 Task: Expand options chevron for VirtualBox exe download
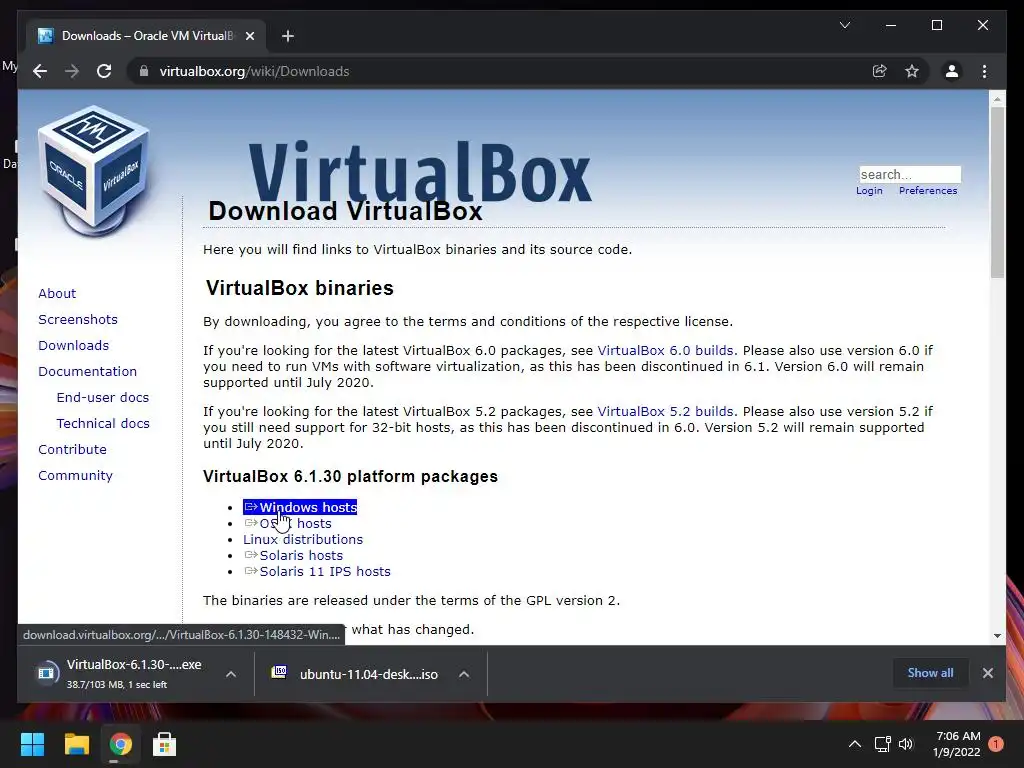click(x=231, y=674)
